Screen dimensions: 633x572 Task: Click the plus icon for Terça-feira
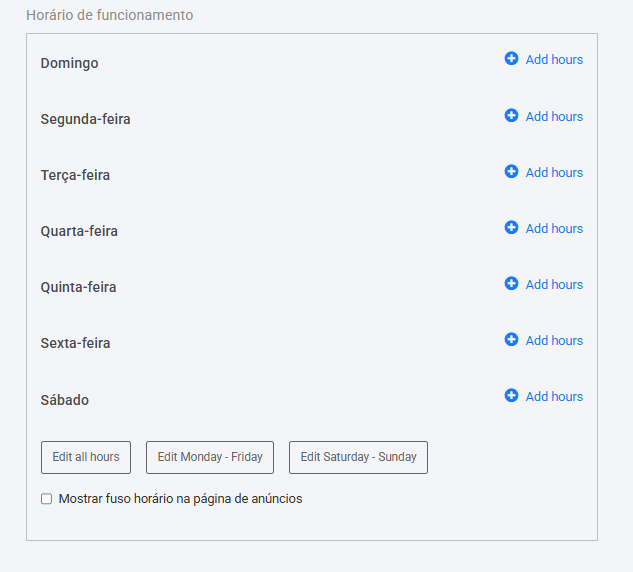[x=511, y=172]
